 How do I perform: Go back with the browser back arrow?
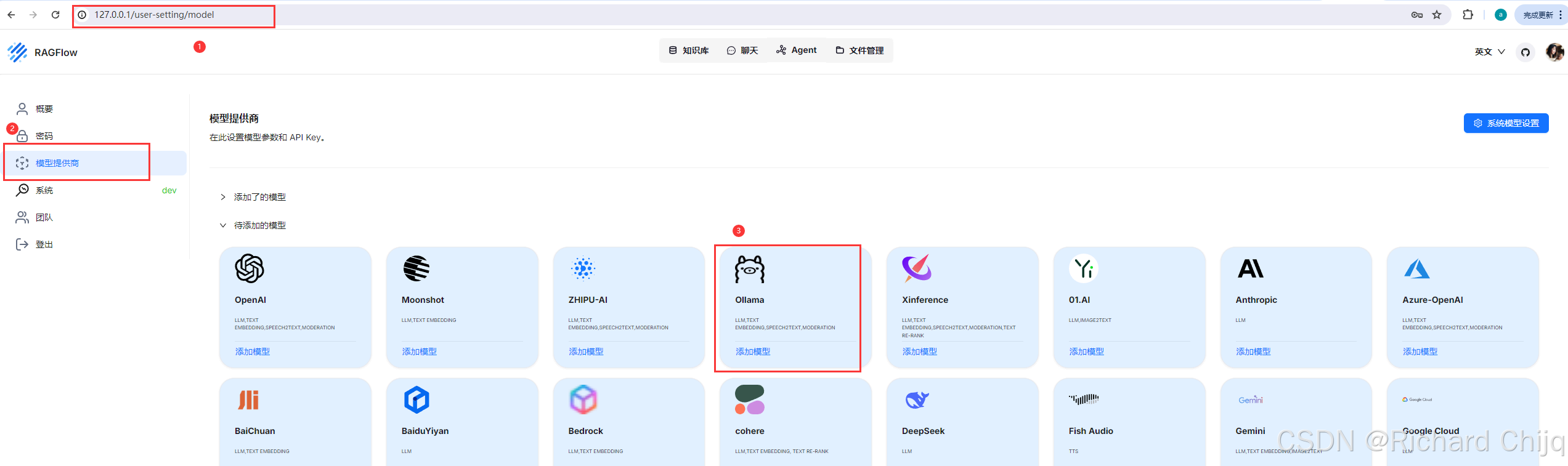click(x=11, y=15)
